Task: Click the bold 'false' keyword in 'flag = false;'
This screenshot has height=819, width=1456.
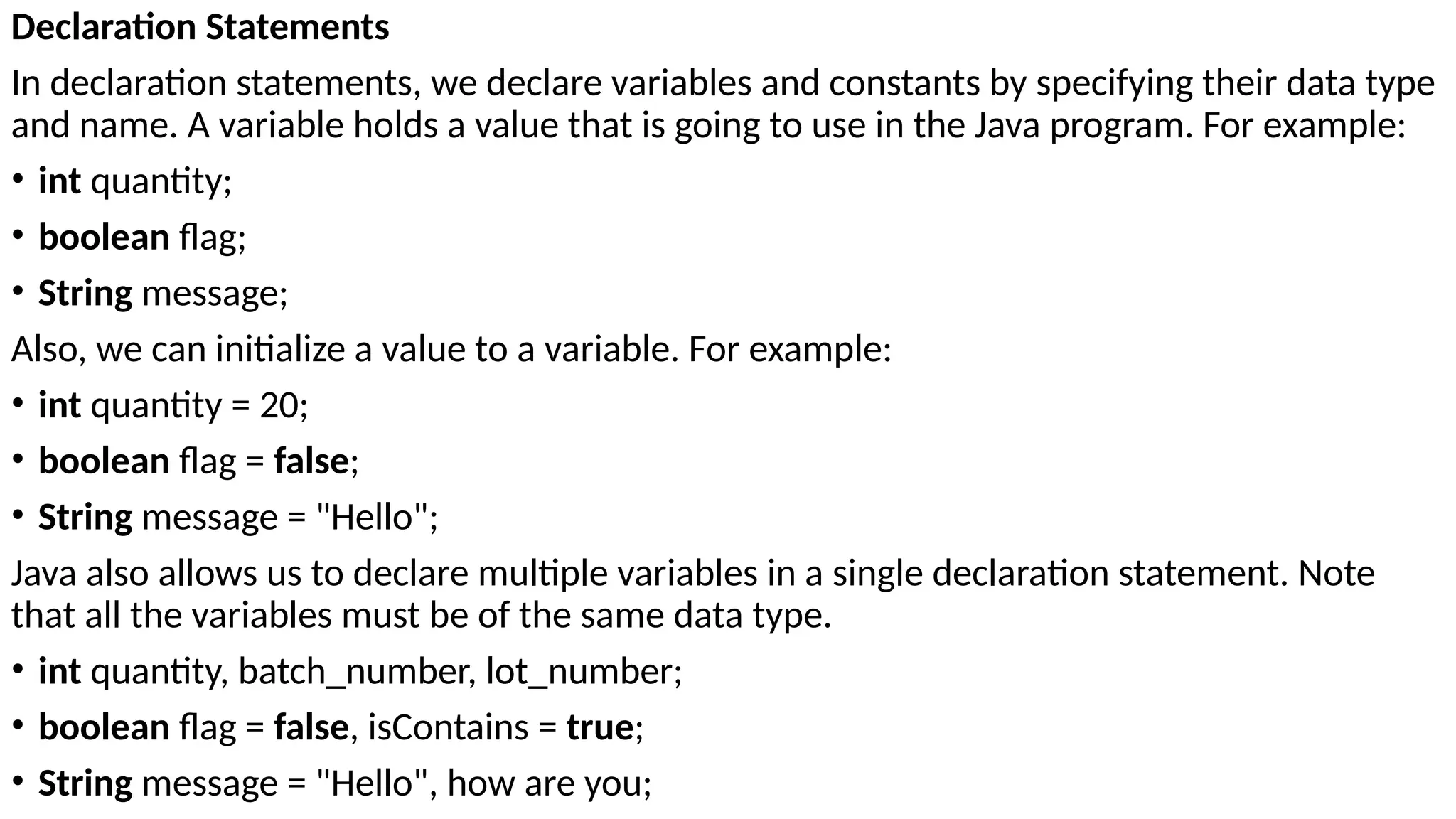Action: tap(311, 461)
